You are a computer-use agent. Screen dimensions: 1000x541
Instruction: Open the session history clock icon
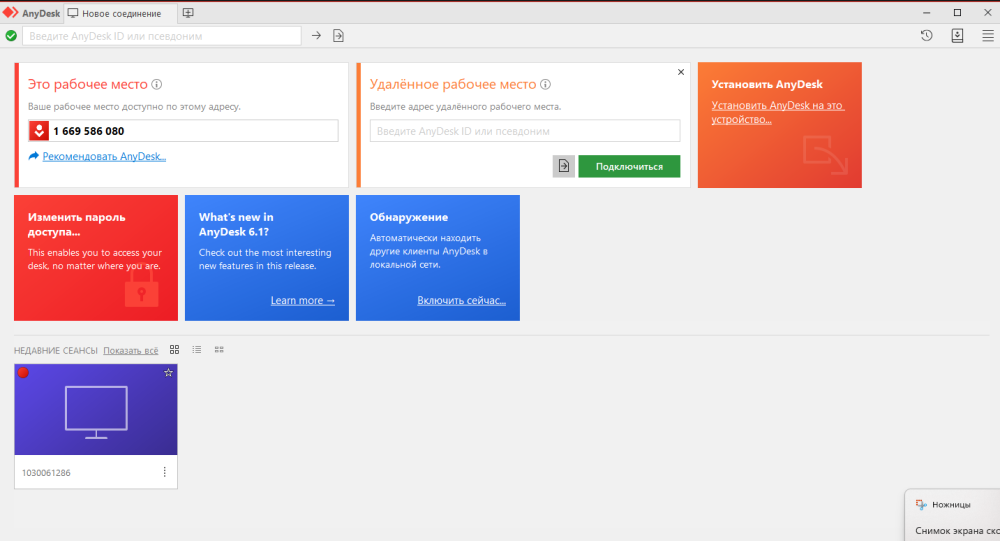coord(927,36)
